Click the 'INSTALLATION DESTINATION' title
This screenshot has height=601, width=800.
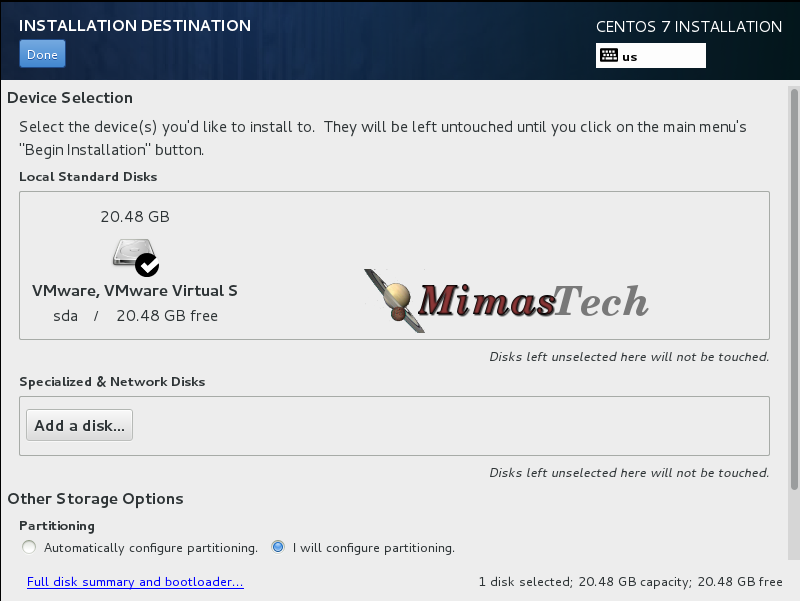click(135, 25)
